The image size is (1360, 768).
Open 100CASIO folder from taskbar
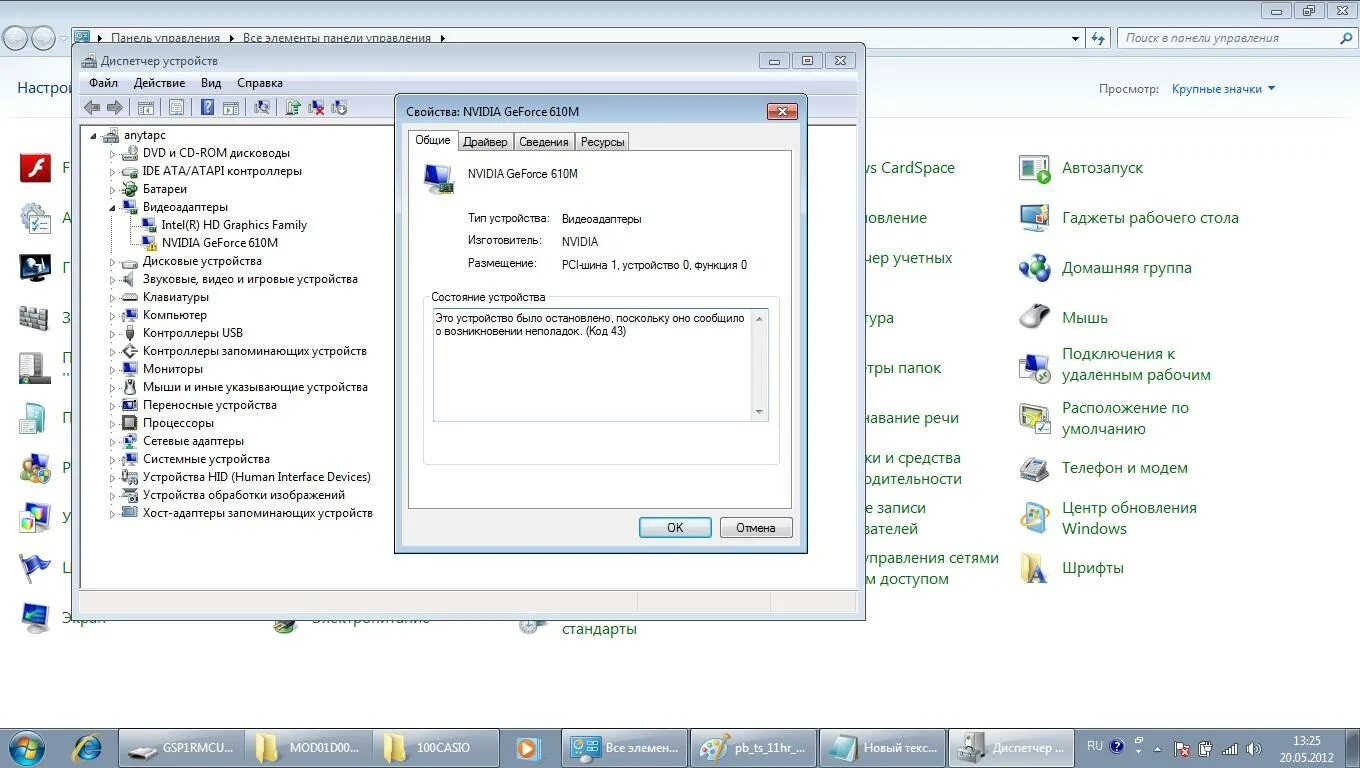click(x=436, y=748)
